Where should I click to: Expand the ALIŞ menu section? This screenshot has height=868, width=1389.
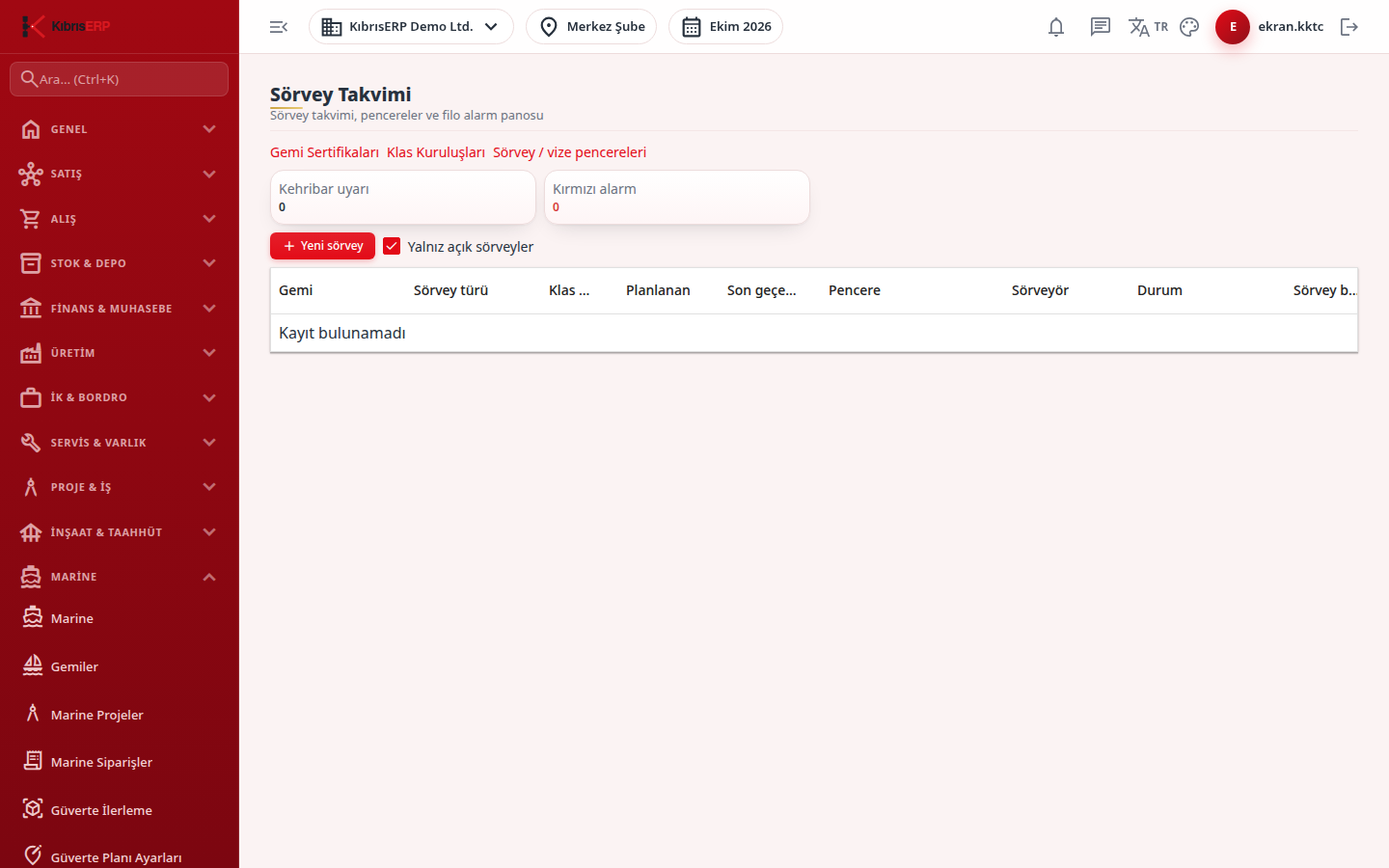coord(120,219)
